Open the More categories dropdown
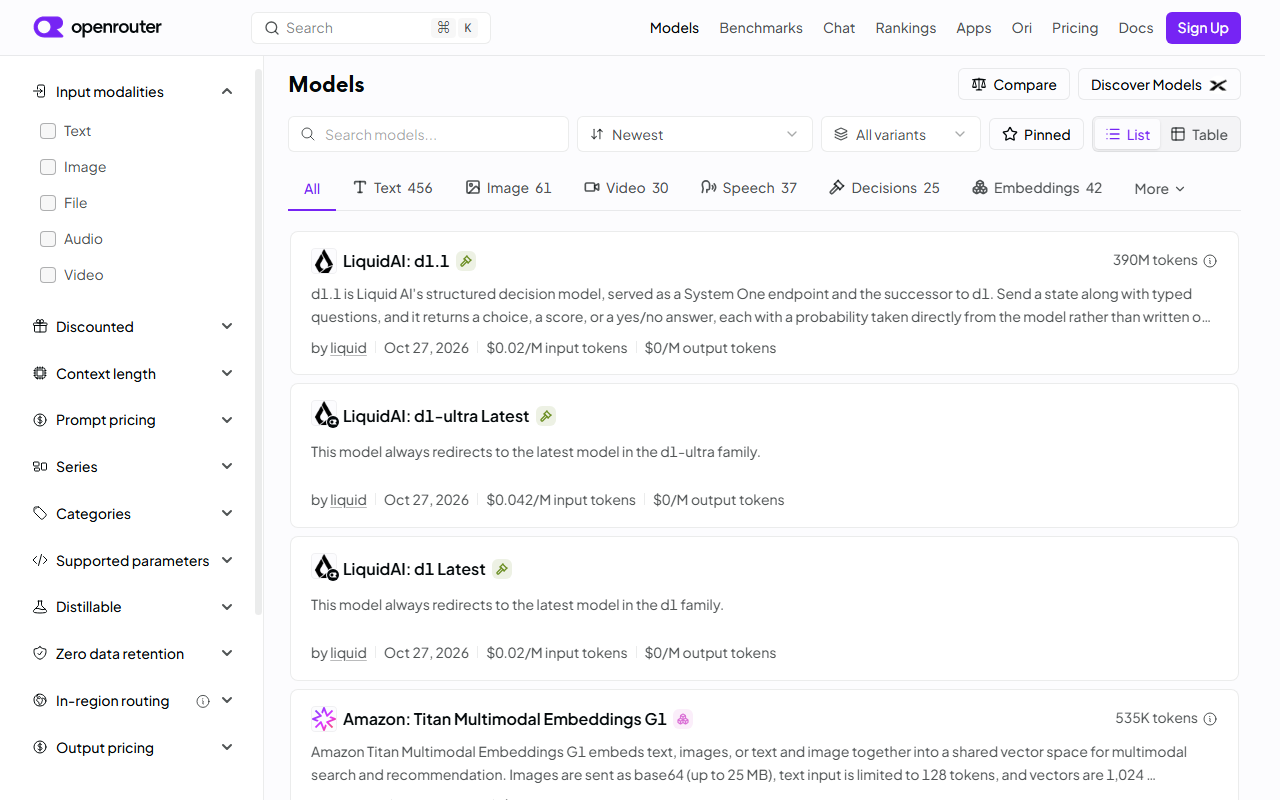This screenshot has width=1280, height=800. [x=1159, y=189]
